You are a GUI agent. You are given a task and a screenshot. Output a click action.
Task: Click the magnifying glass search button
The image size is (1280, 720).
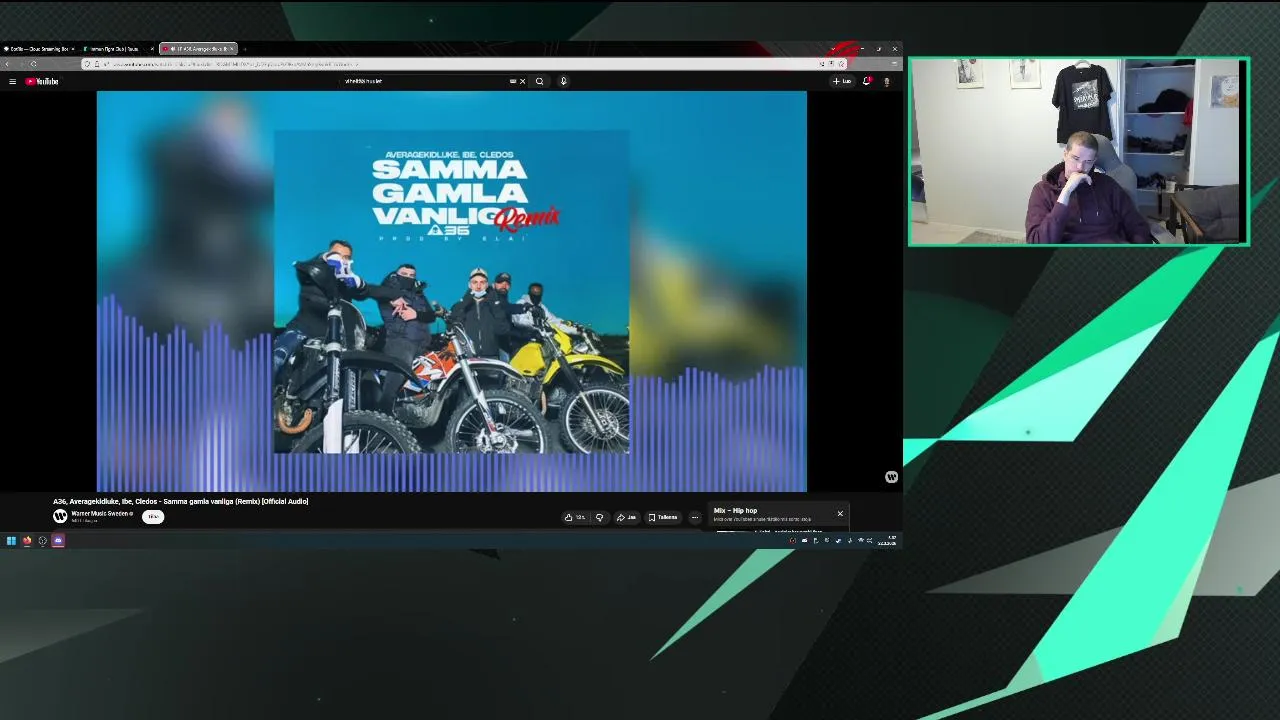[540, 81]
